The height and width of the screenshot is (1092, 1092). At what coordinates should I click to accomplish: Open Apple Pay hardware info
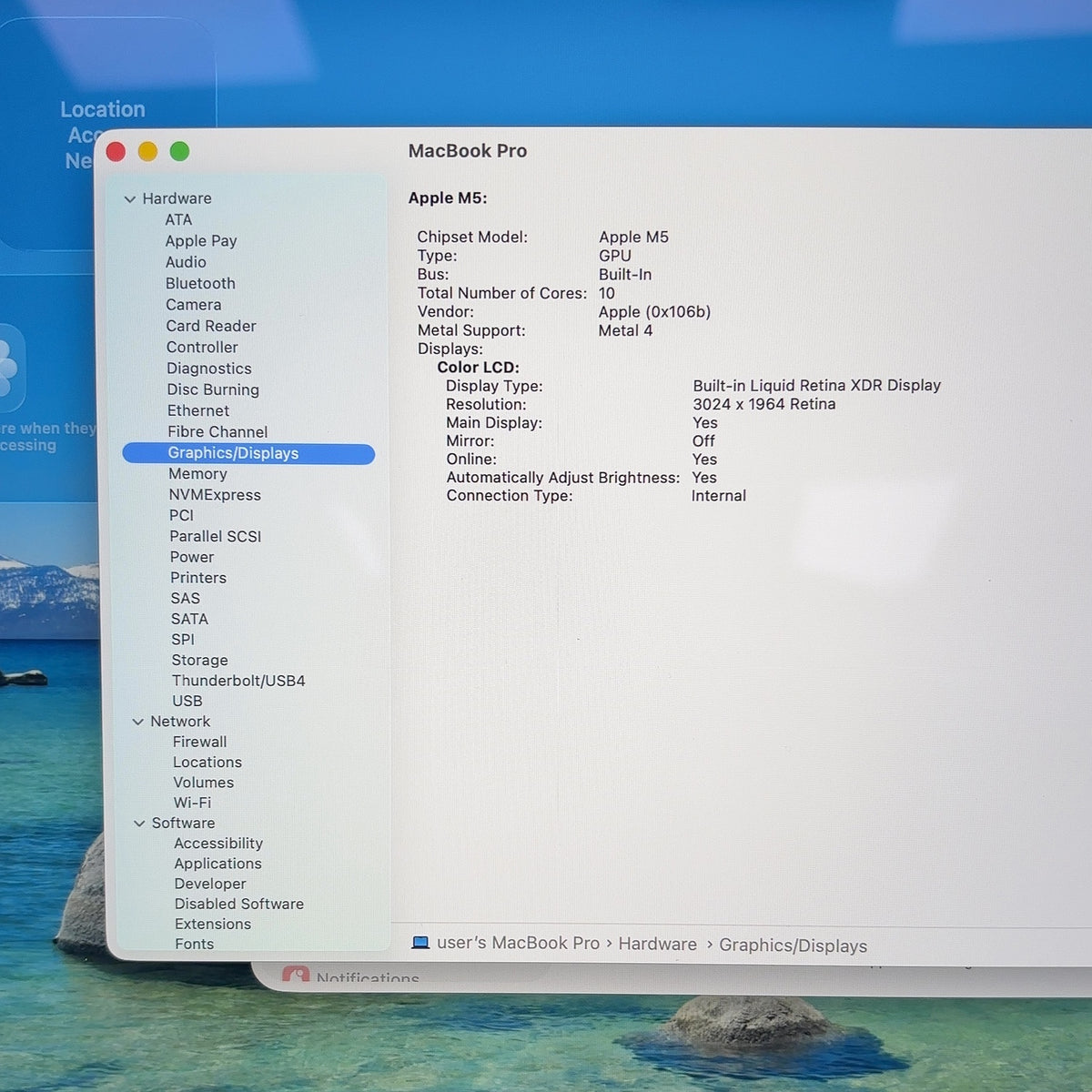201,241
